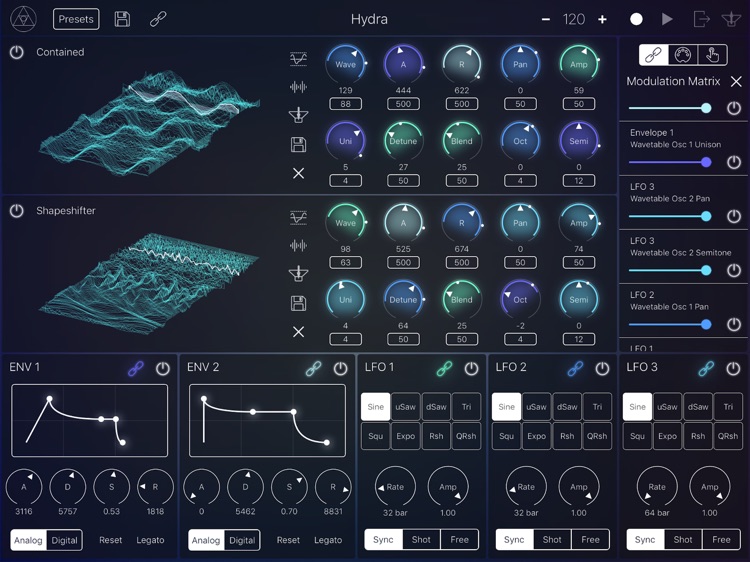This screenshot has height=562, width=750.
Task: Click the triangular Hydra logo icon
Action: 23,19
